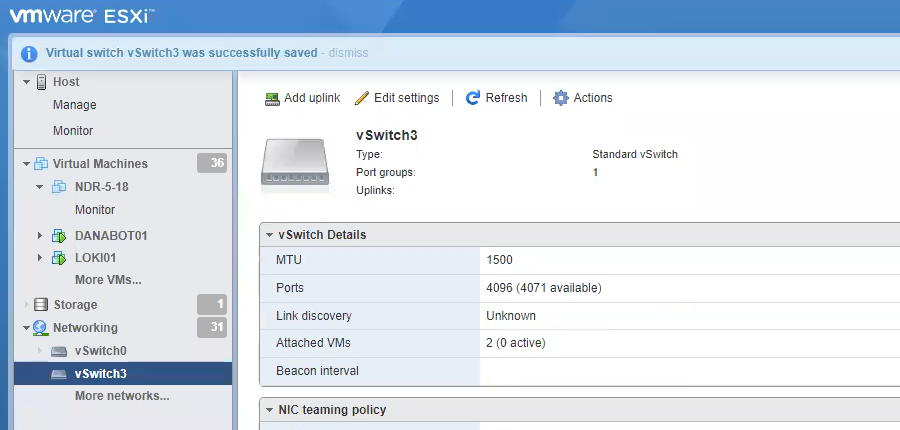Click the Storage disk icon

41,305
